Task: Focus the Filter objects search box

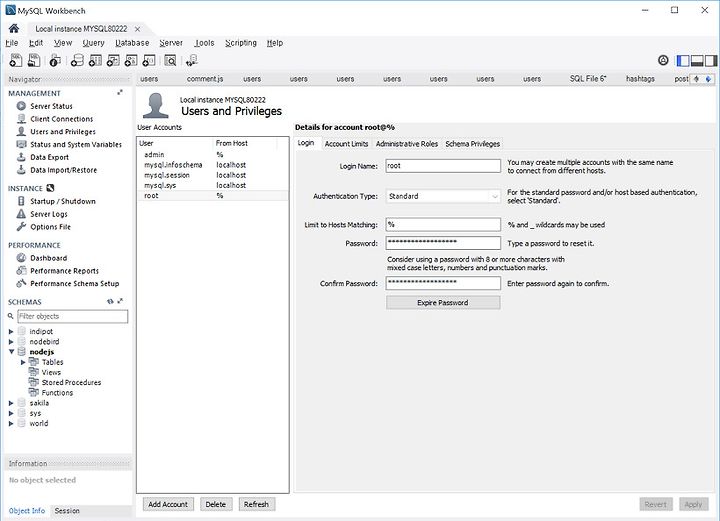Action: click(73, 316)
